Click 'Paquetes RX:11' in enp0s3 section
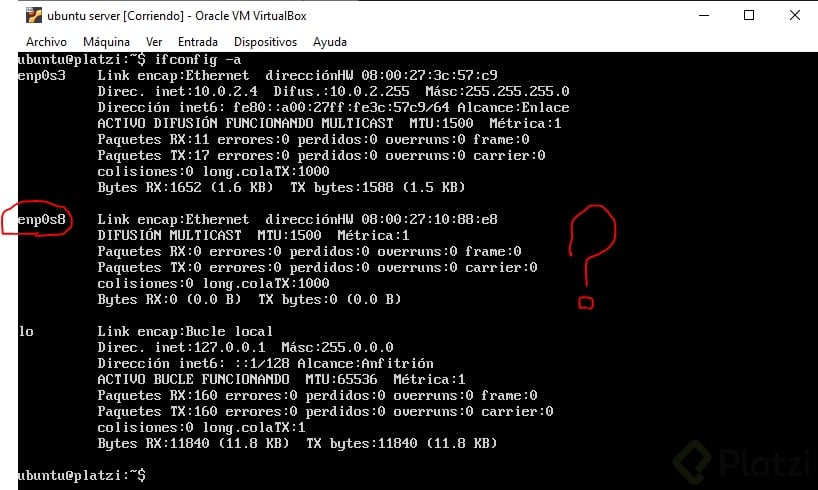The image size is (818, 490). click(x=153, y=139)
